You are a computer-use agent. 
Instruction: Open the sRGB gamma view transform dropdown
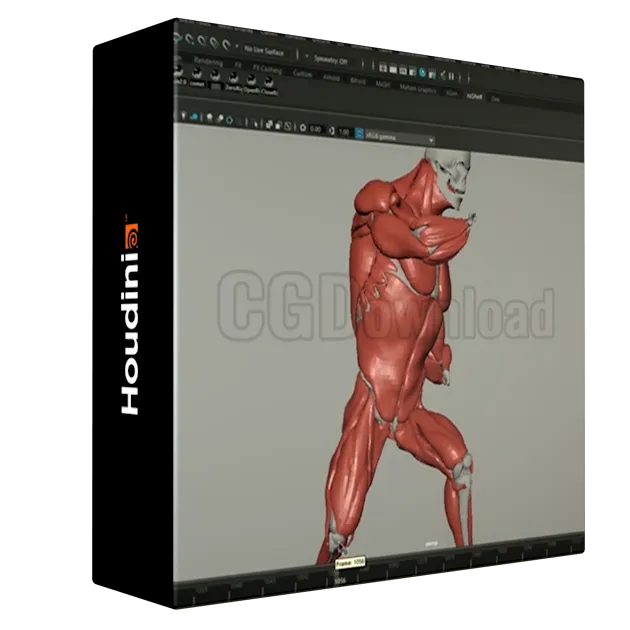(x=400, y=138)
